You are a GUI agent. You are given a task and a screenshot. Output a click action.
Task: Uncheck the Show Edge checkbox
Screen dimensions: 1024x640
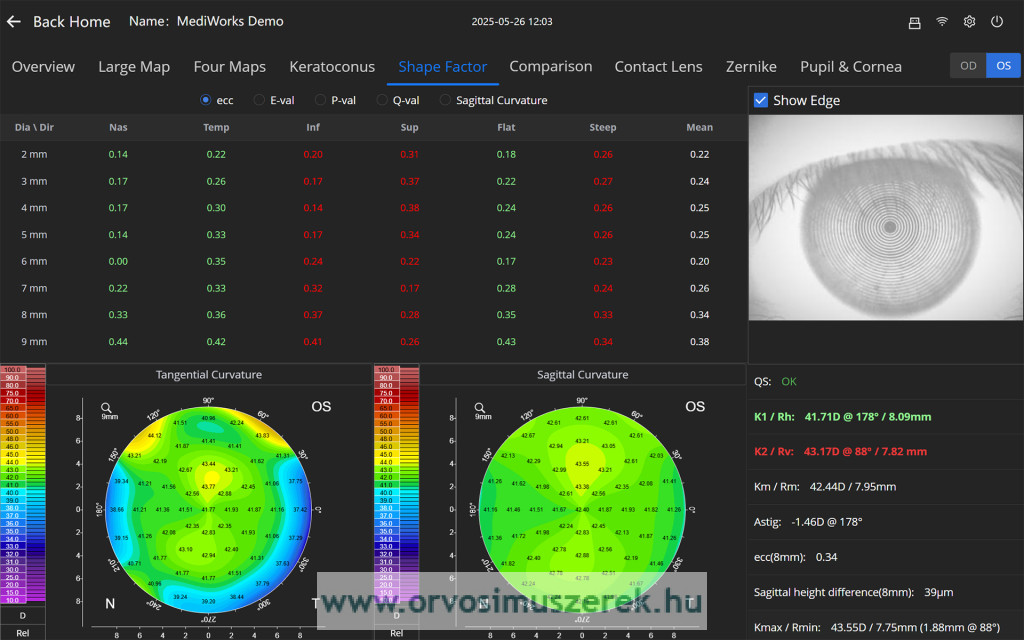click(x=761, y=100)
